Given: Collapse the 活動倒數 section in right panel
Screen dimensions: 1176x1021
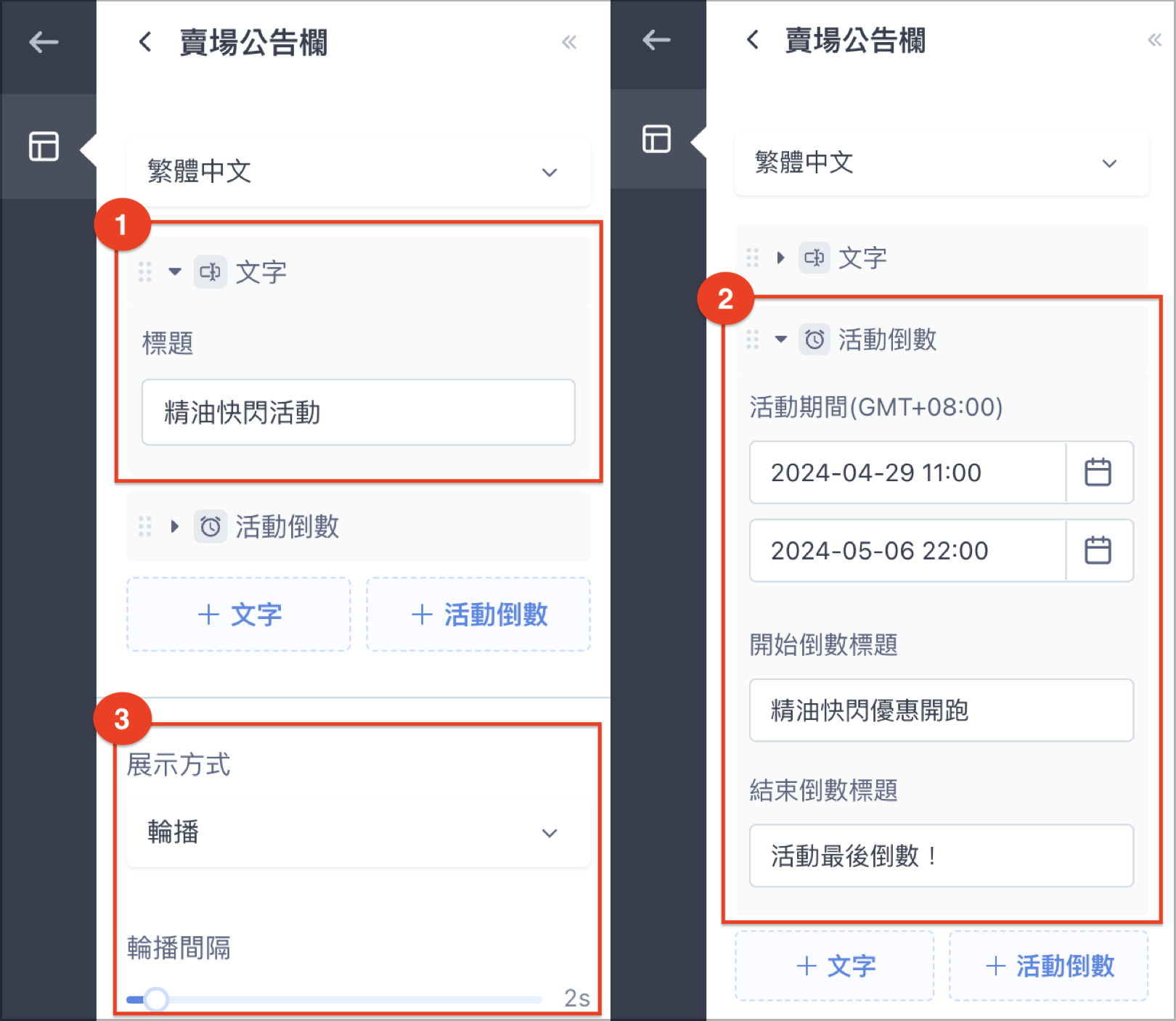Looking at the screenshot, I should point(781,339).
